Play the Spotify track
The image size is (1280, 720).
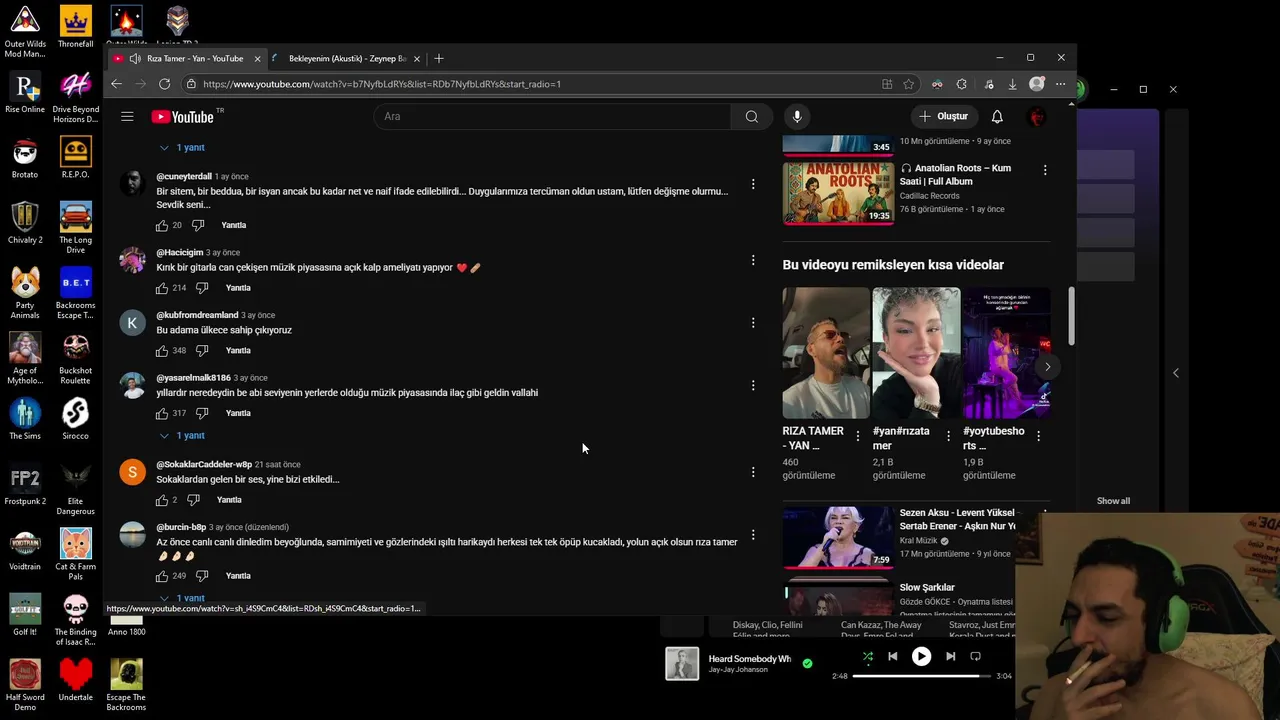(921, 657)
